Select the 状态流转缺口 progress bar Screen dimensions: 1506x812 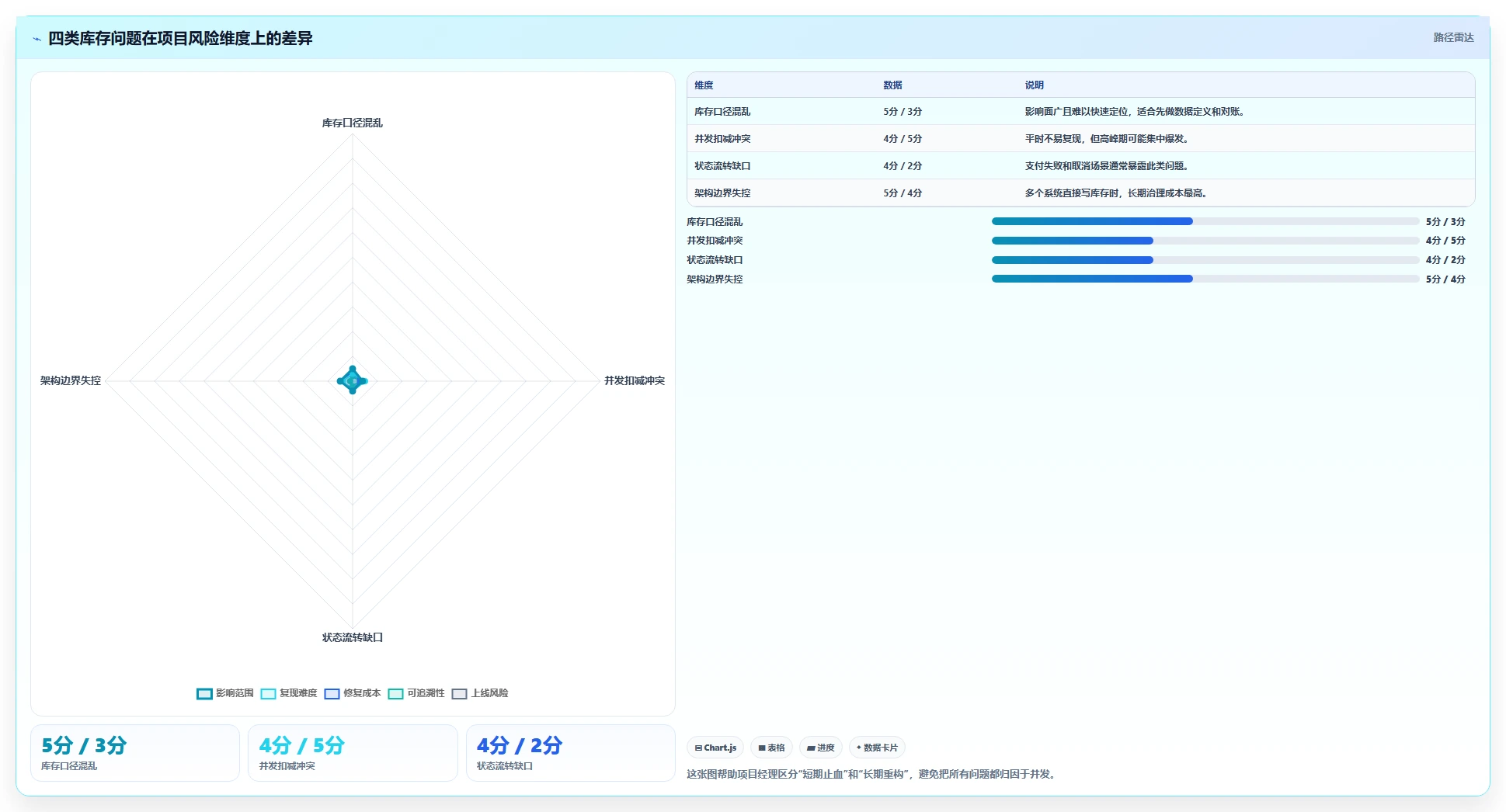click(x=1205, y=260)
